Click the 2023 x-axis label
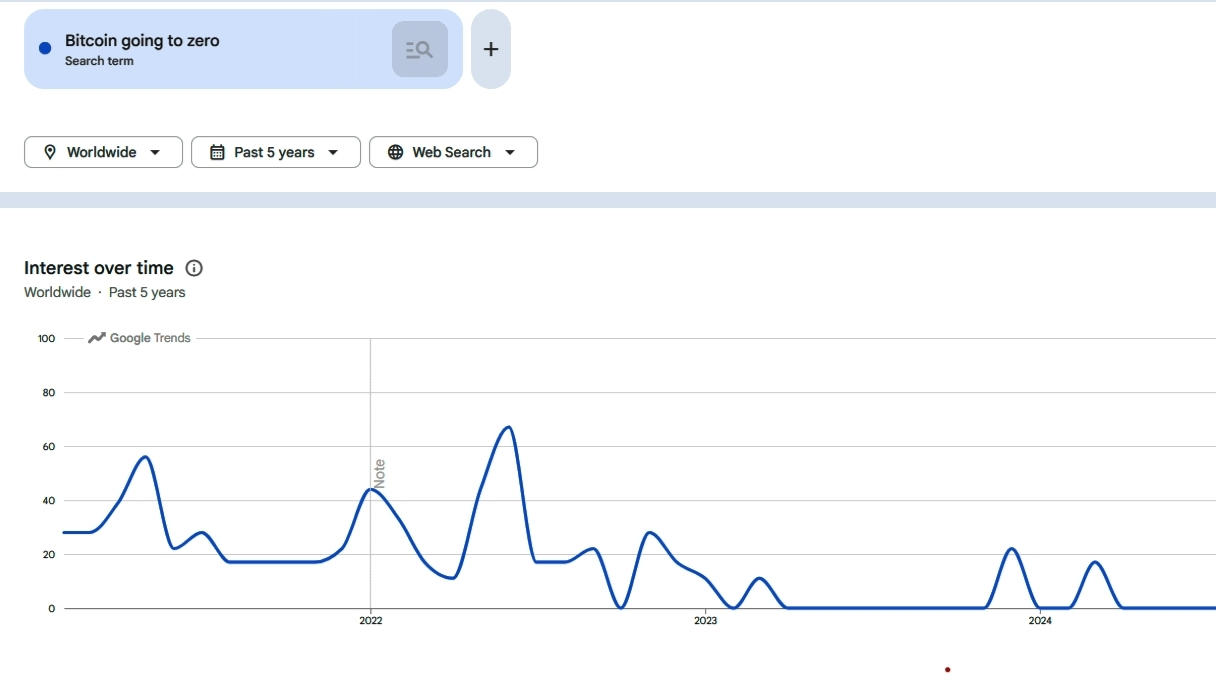 [705, 621]
